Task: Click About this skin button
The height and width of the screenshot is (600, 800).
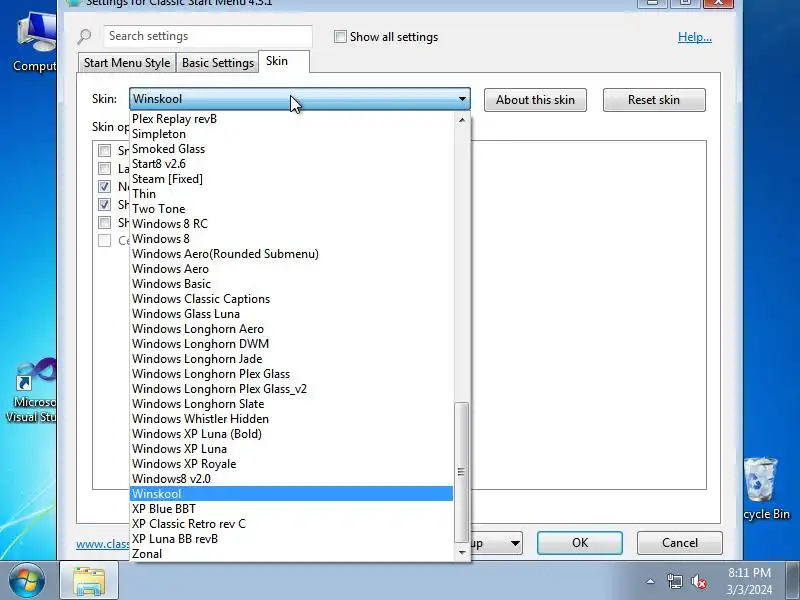Action: [535, 100]
